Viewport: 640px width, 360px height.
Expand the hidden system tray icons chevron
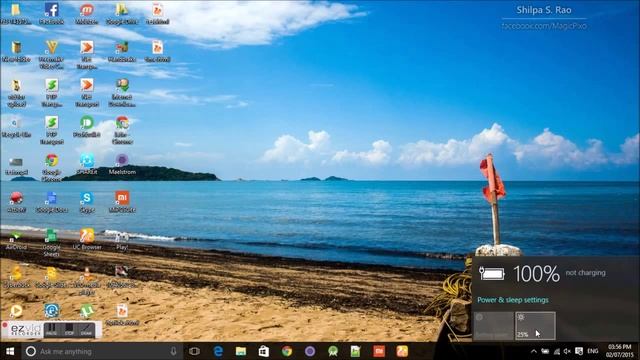(x=533, y=351)
